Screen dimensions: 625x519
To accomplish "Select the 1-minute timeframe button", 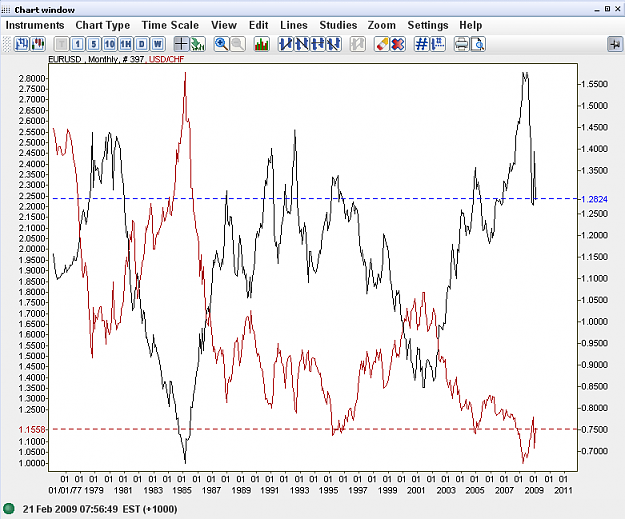I will (78, 44).
